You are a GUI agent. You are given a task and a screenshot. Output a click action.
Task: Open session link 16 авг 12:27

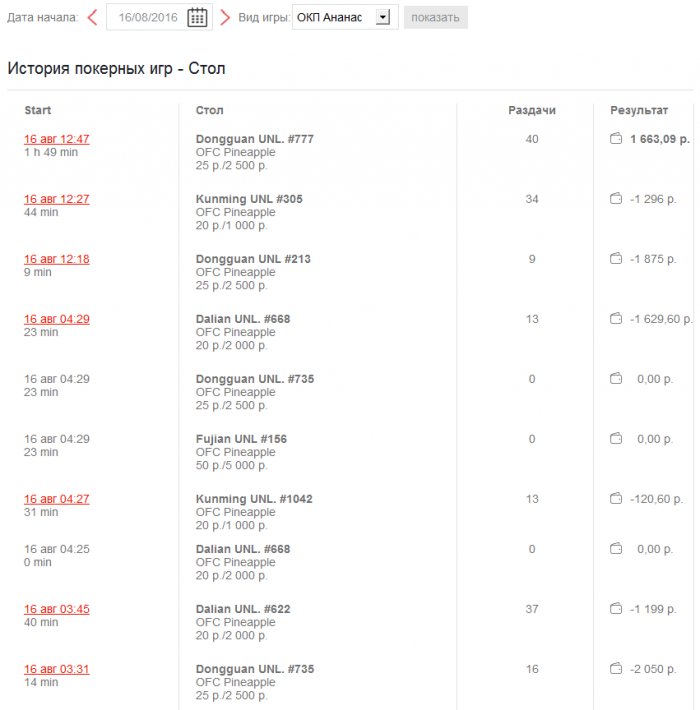57,199
